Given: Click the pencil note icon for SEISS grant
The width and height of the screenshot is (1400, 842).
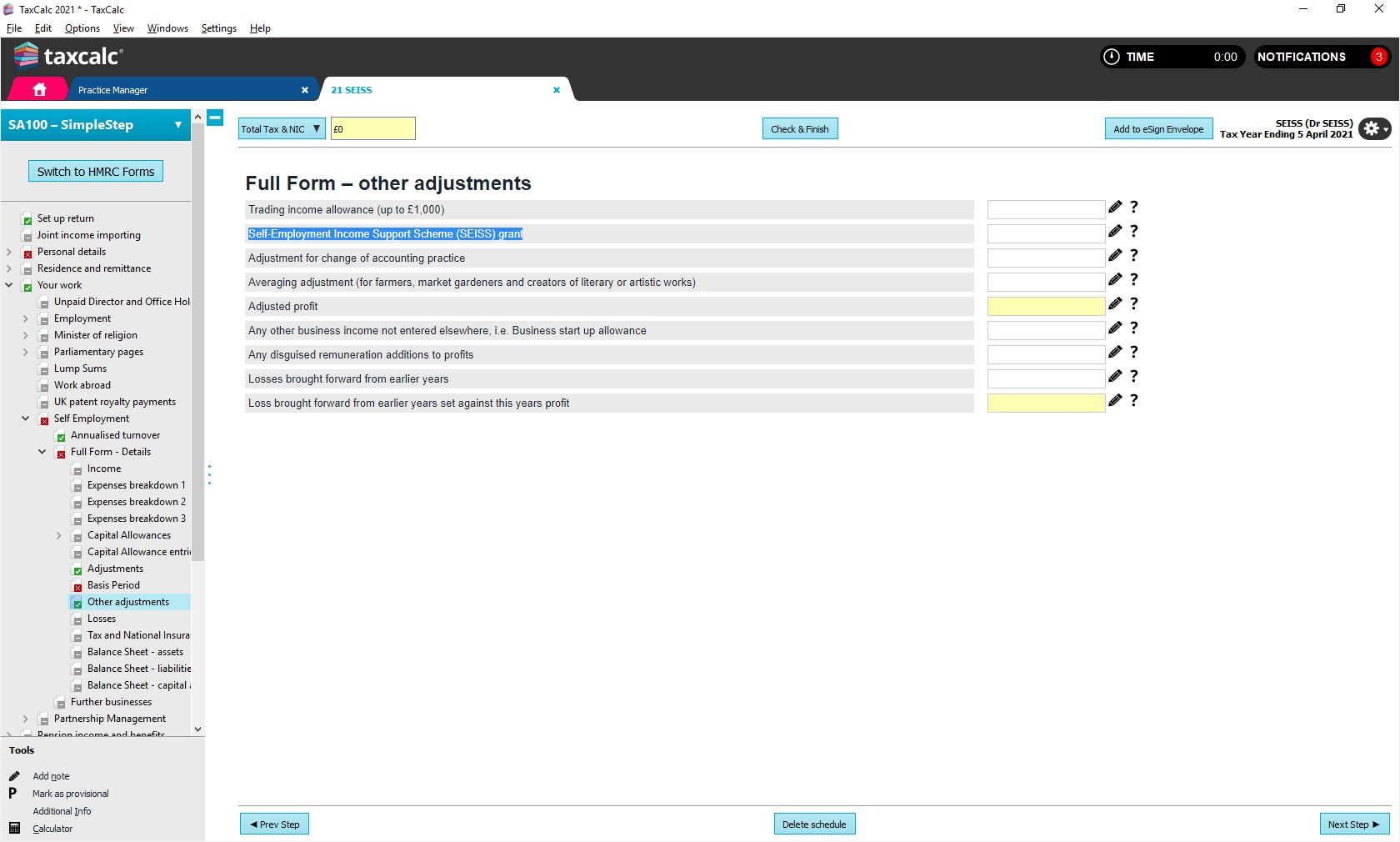Looking at the screenshot, I should [x=1115, y=231].
